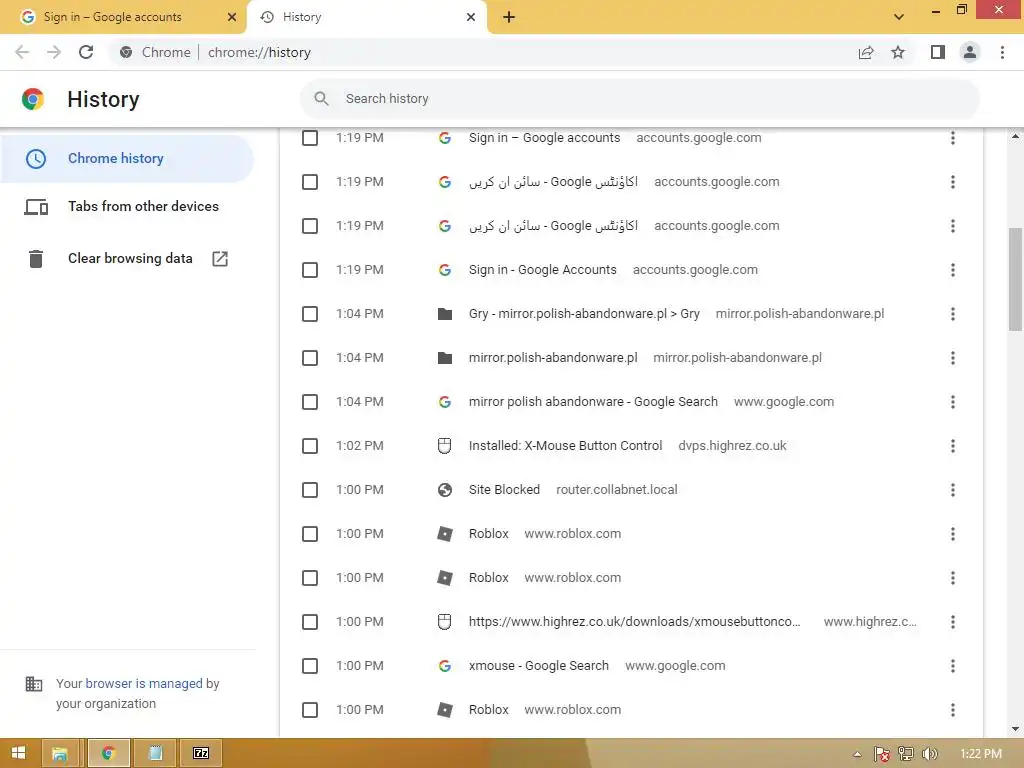Open the highrez.co.uk downloads history link
The height and width of the screenshot is (768, 1024).
tap(634, 622)
